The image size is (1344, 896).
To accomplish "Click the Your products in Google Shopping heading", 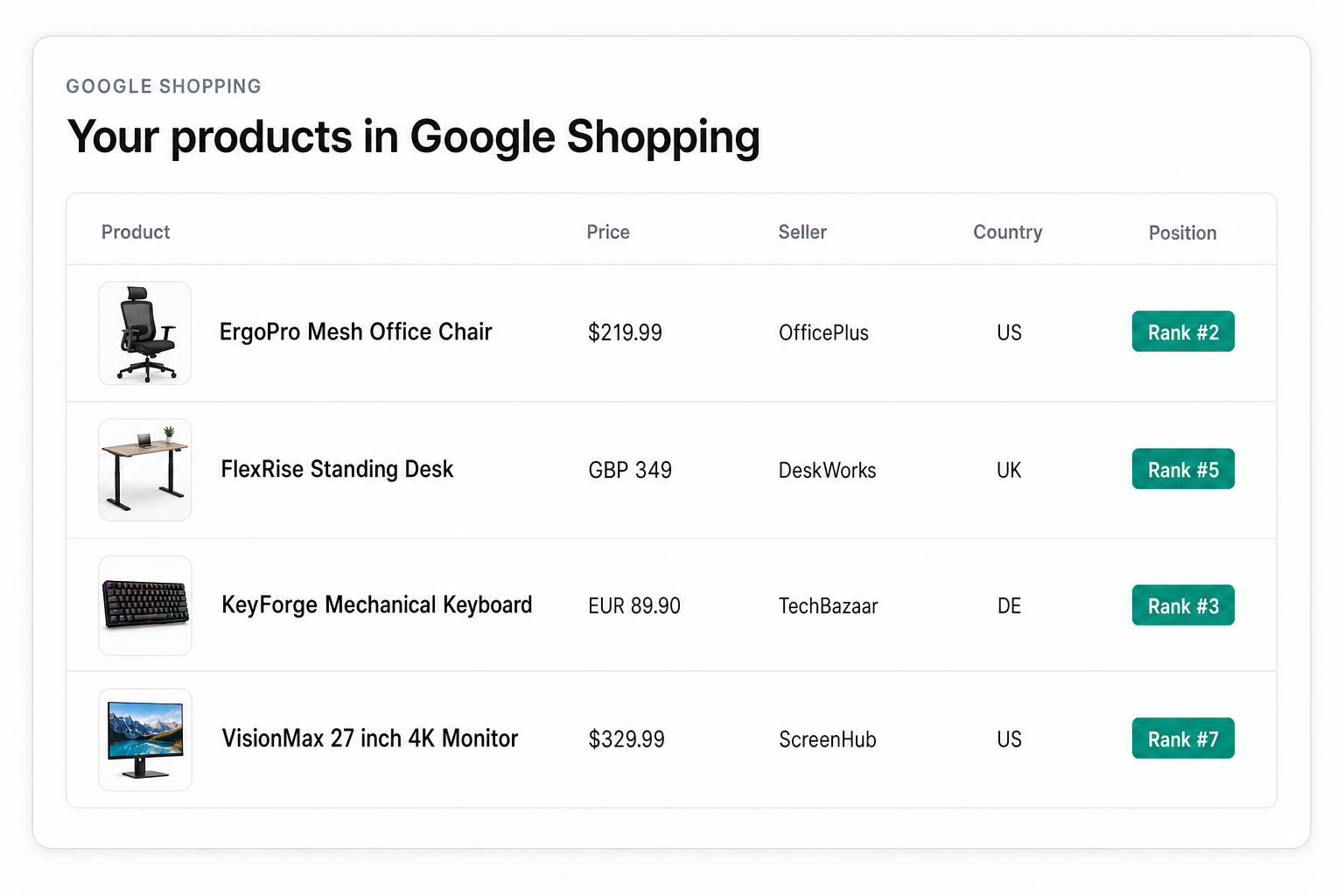I will point(414,137).
